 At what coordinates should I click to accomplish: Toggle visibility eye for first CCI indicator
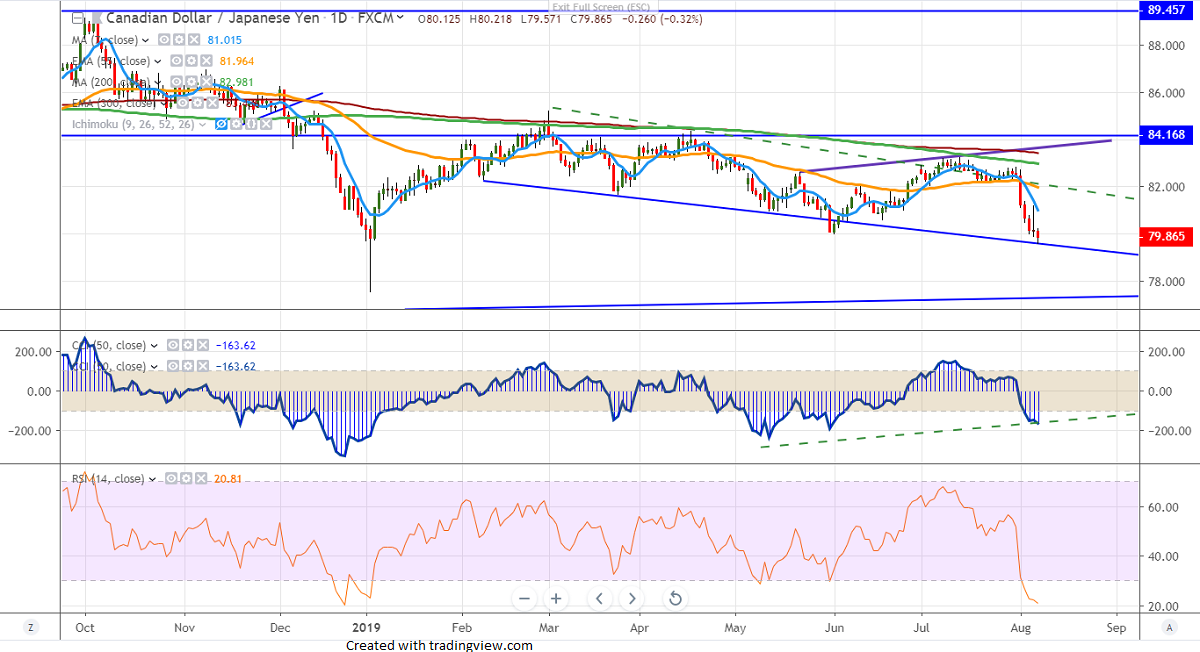coord(173,345)
